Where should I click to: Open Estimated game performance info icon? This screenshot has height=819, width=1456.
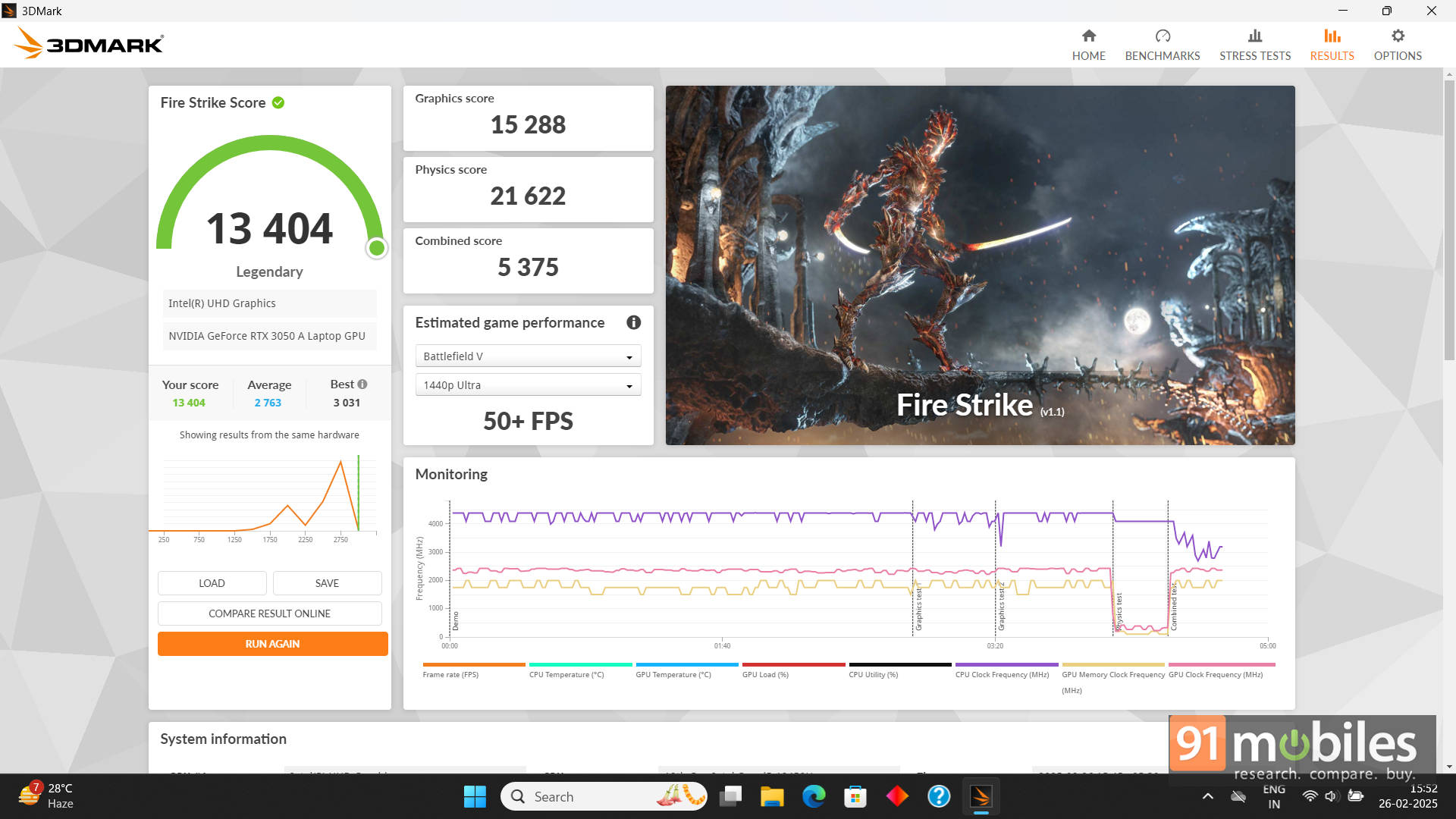point(633,322)
